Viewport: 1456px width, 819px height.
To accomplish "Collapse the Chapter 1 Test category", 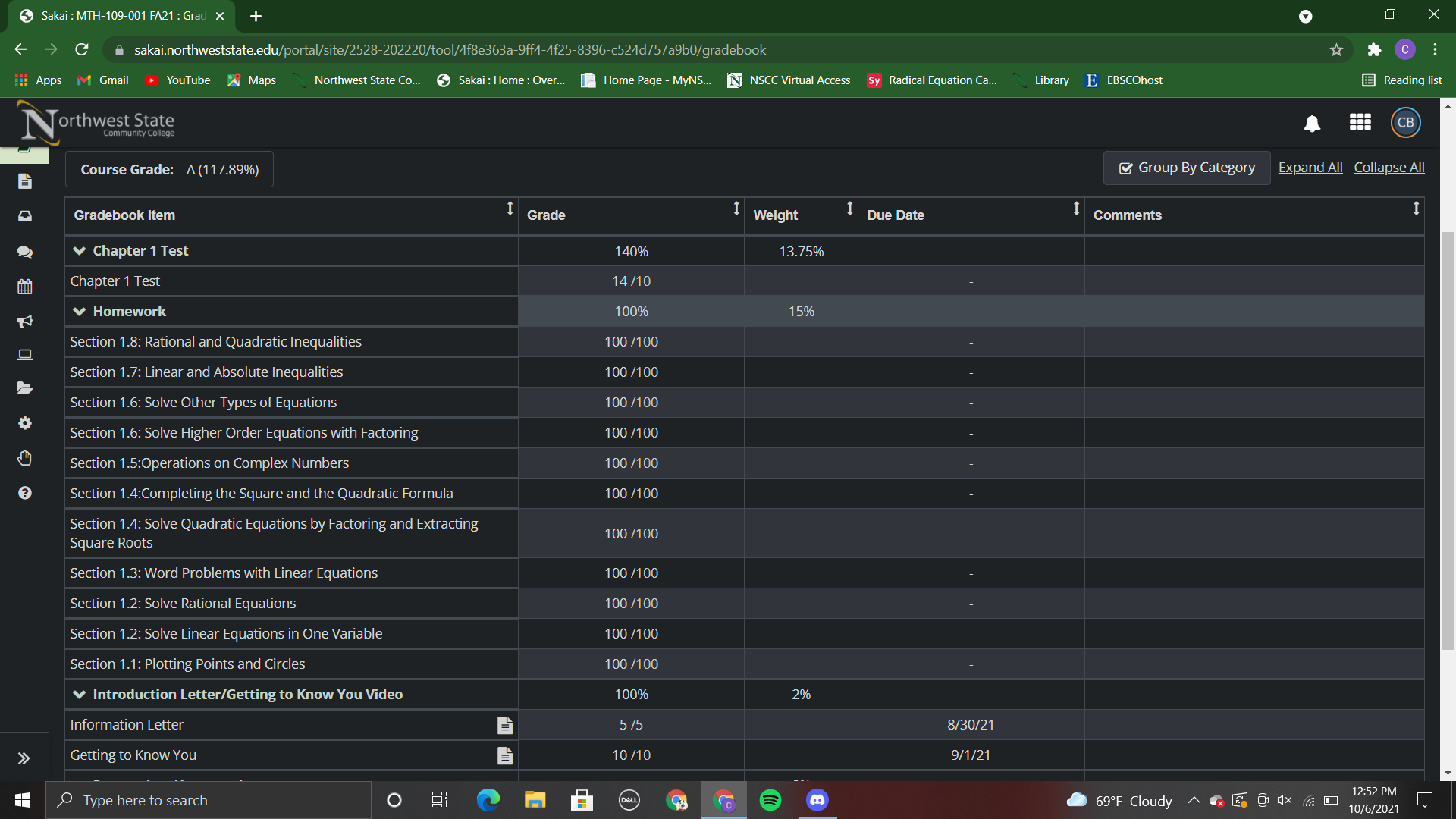I will (x=79, y=251).
